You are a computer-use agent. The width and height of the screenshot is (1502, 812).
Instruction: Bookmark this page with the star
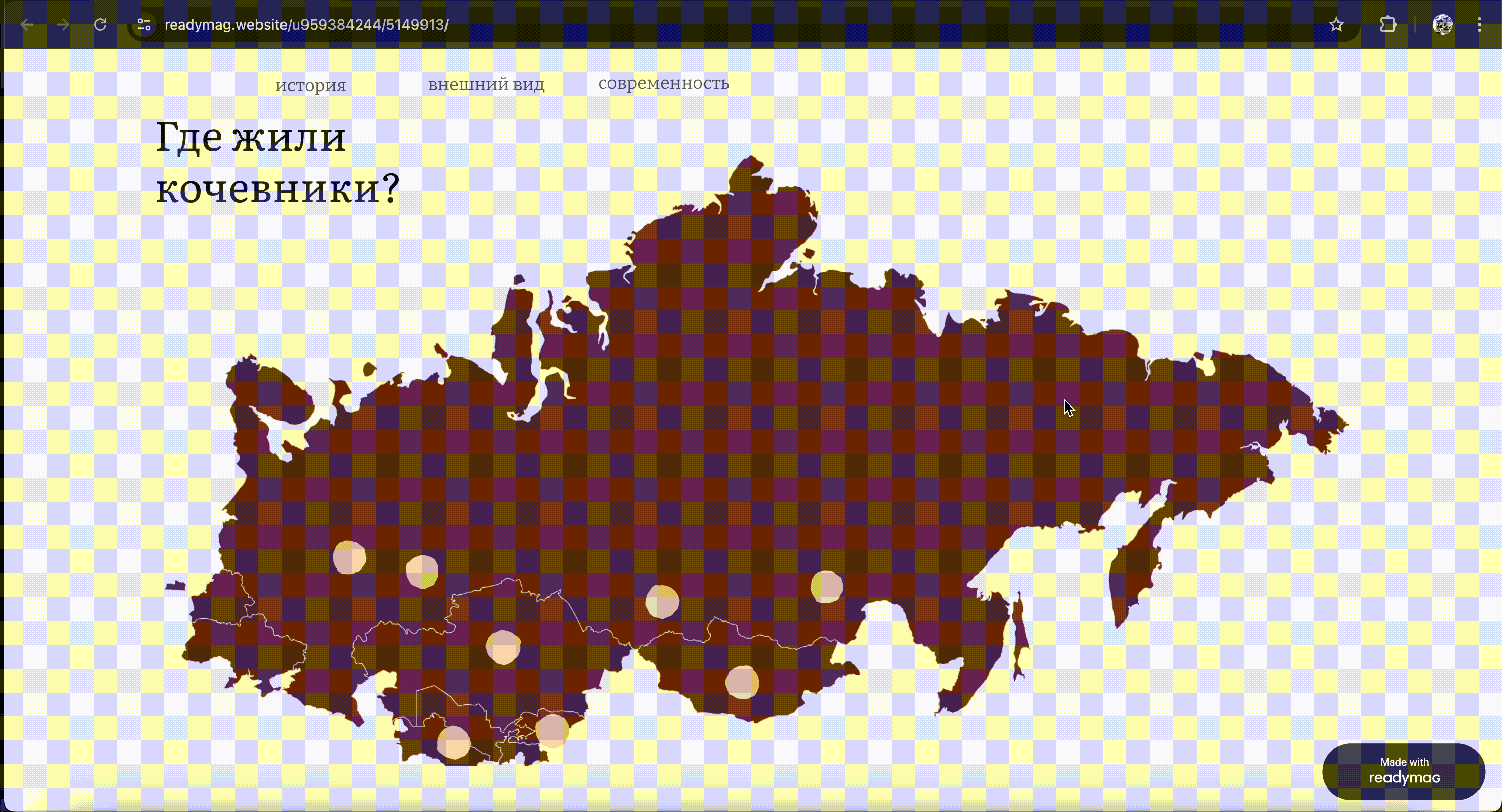point(1336,25)
